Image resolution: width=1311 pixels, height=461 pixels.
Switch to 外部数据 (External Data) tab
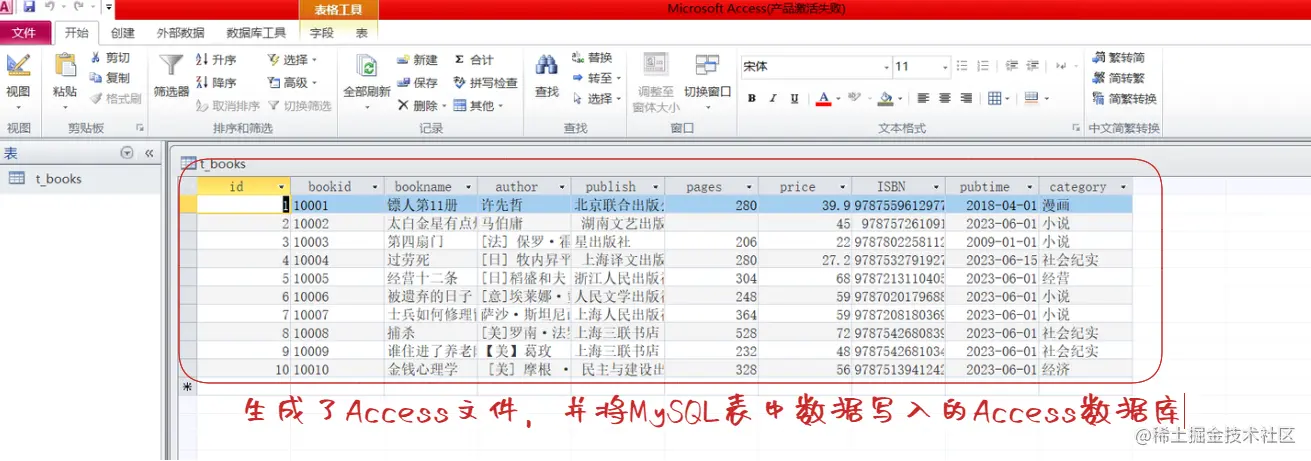pos(181,33)
